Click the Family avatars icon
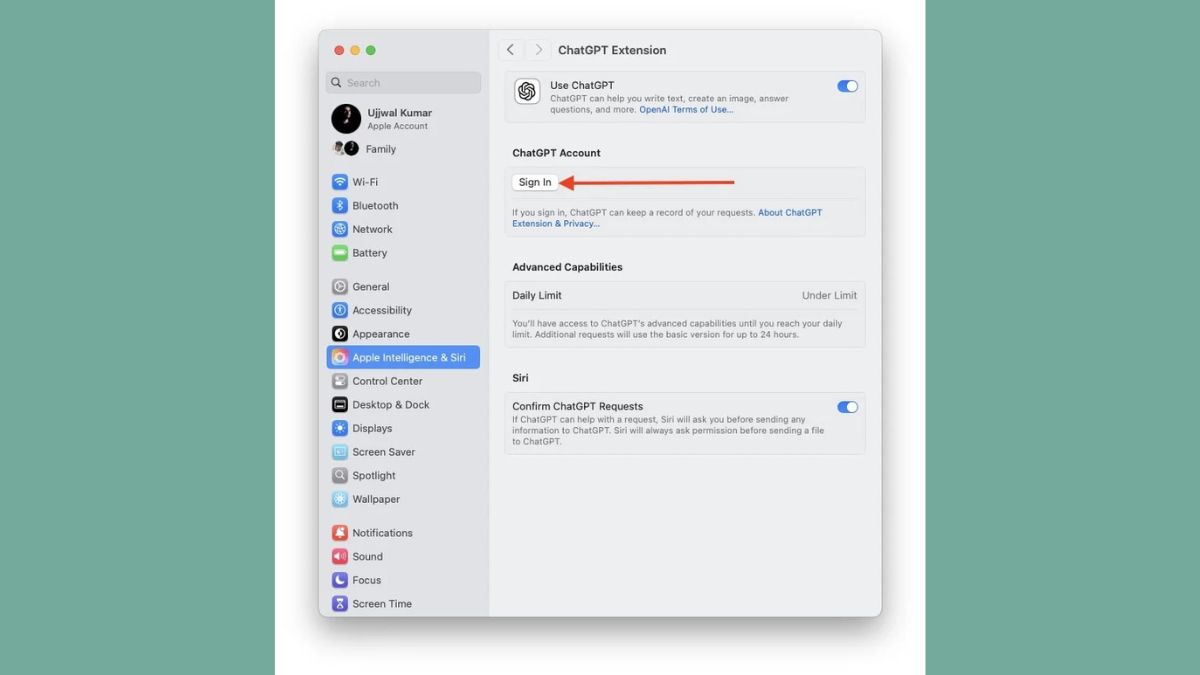This screenshot has width=1200, height=675. click(x=346, y=149)
